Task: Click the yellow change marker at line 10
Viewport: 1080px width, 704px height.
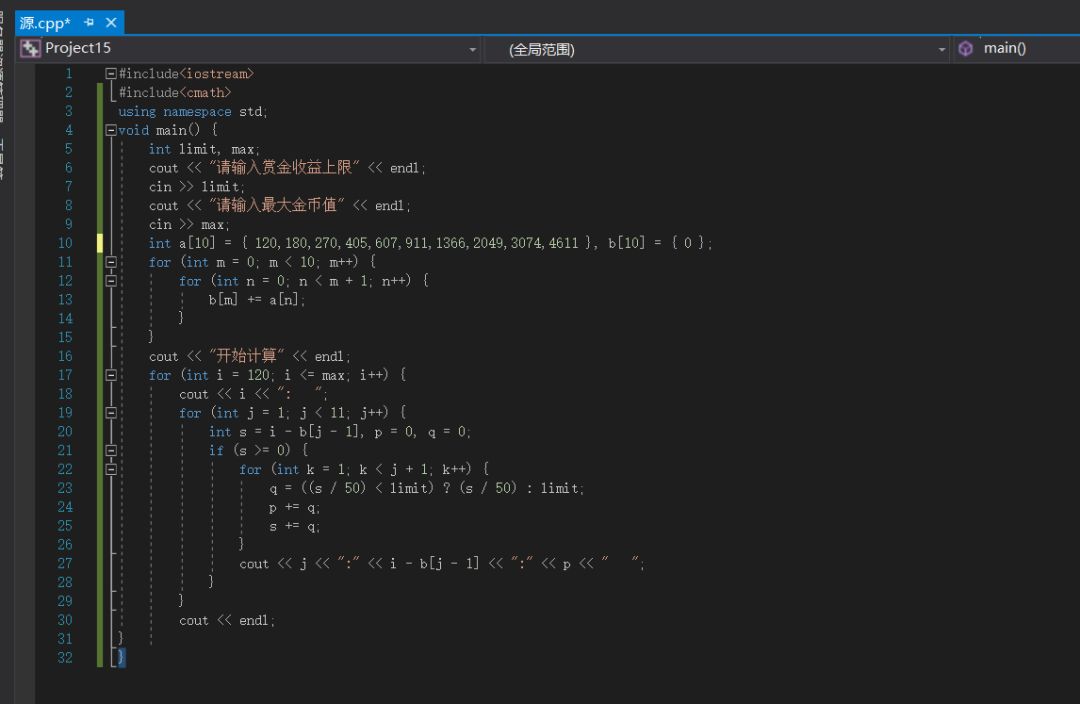Action: [100, 243]
